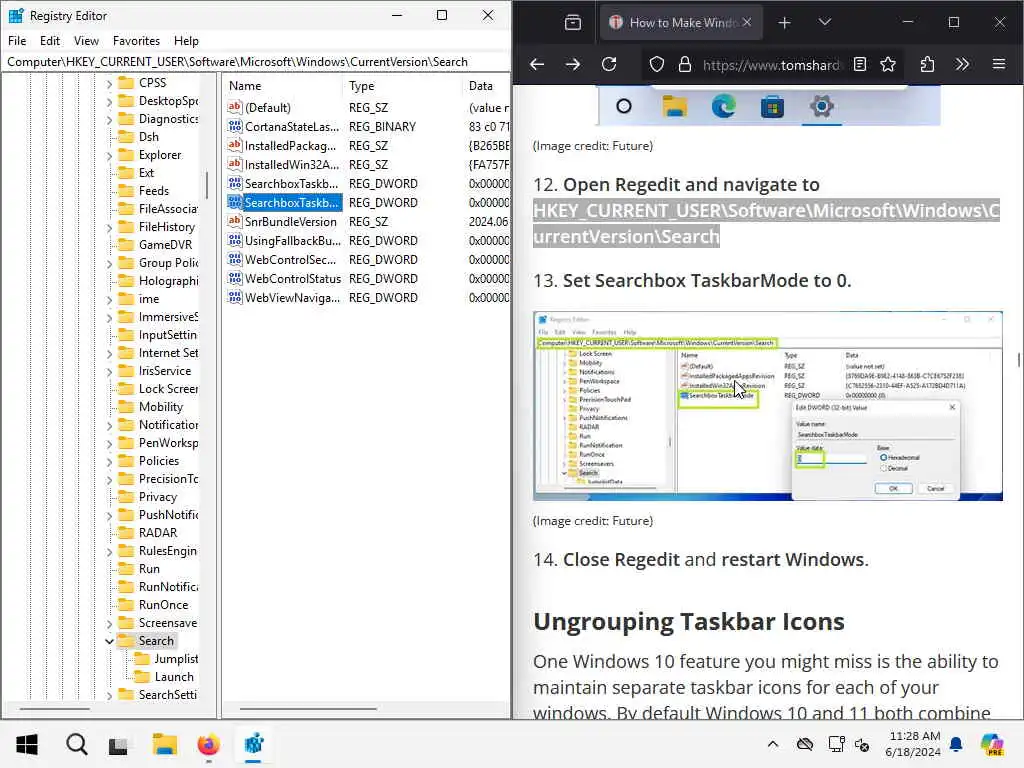The image size is (1024, 768).
Task: Open the notifications bell icon
Action: [x=956, y=744]
